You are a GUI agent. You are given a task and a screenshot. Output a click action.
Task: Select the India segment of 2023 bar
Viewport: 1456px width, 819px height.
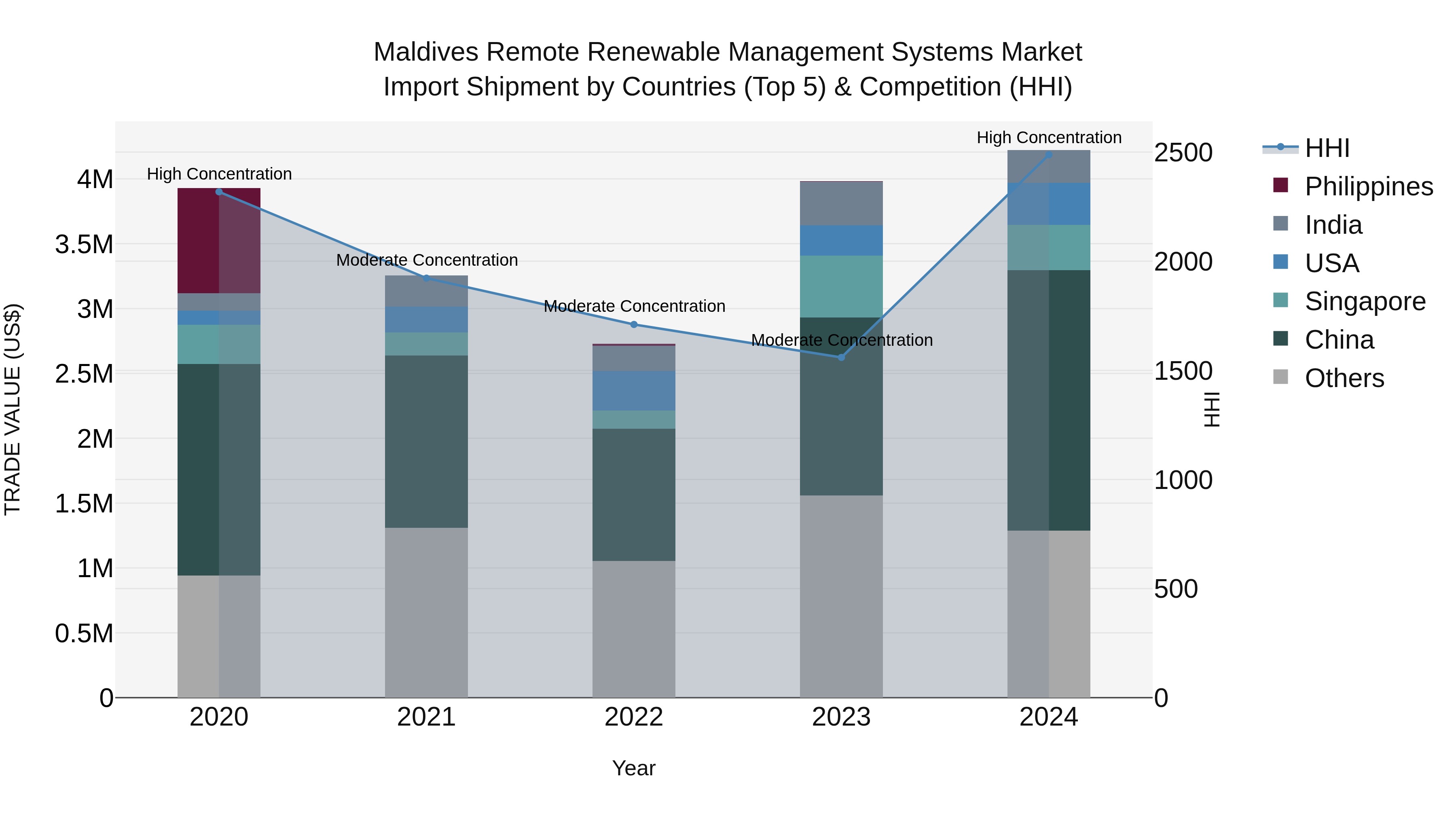point(841,203)
